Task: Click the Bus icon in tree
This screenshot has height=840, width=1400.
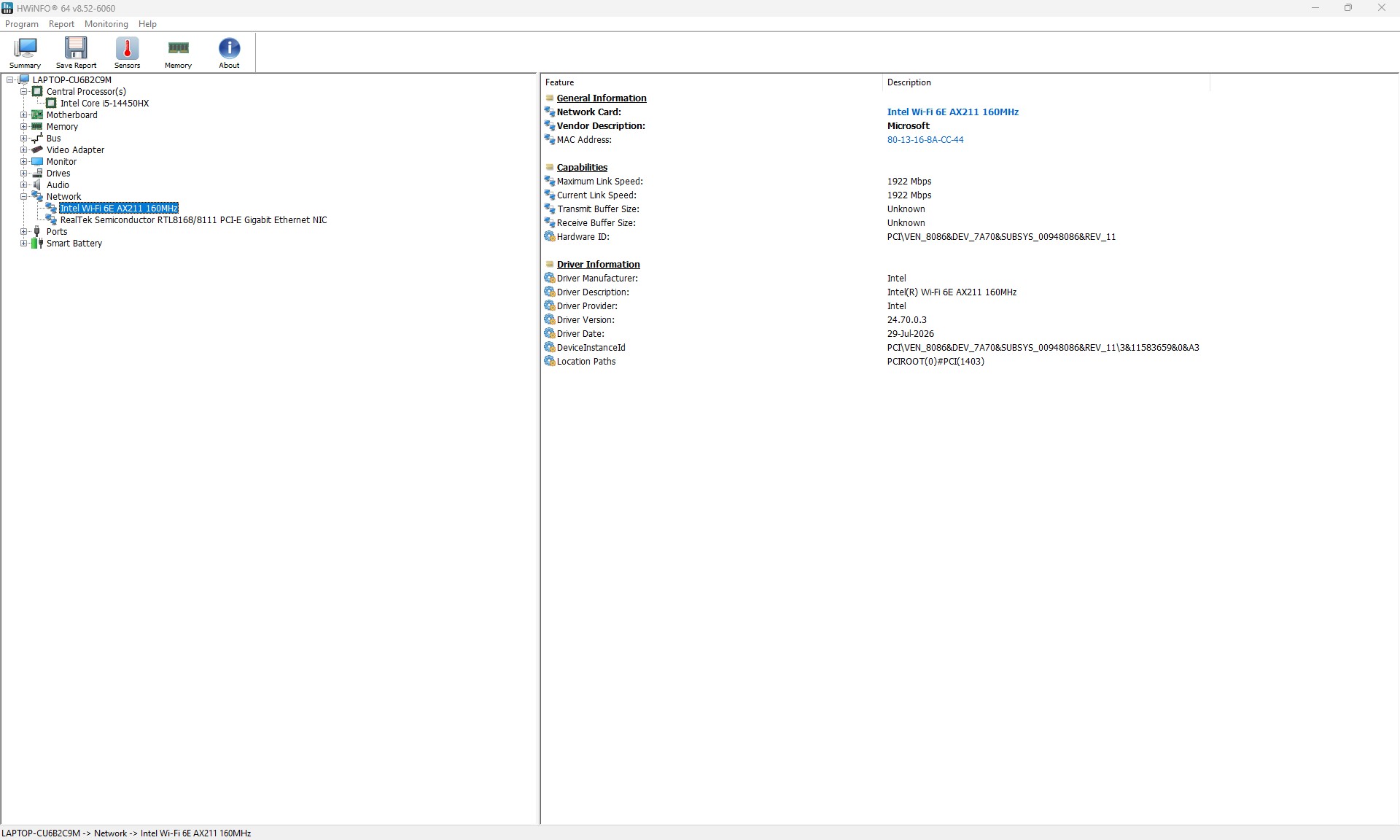Action: pos(37,138)
